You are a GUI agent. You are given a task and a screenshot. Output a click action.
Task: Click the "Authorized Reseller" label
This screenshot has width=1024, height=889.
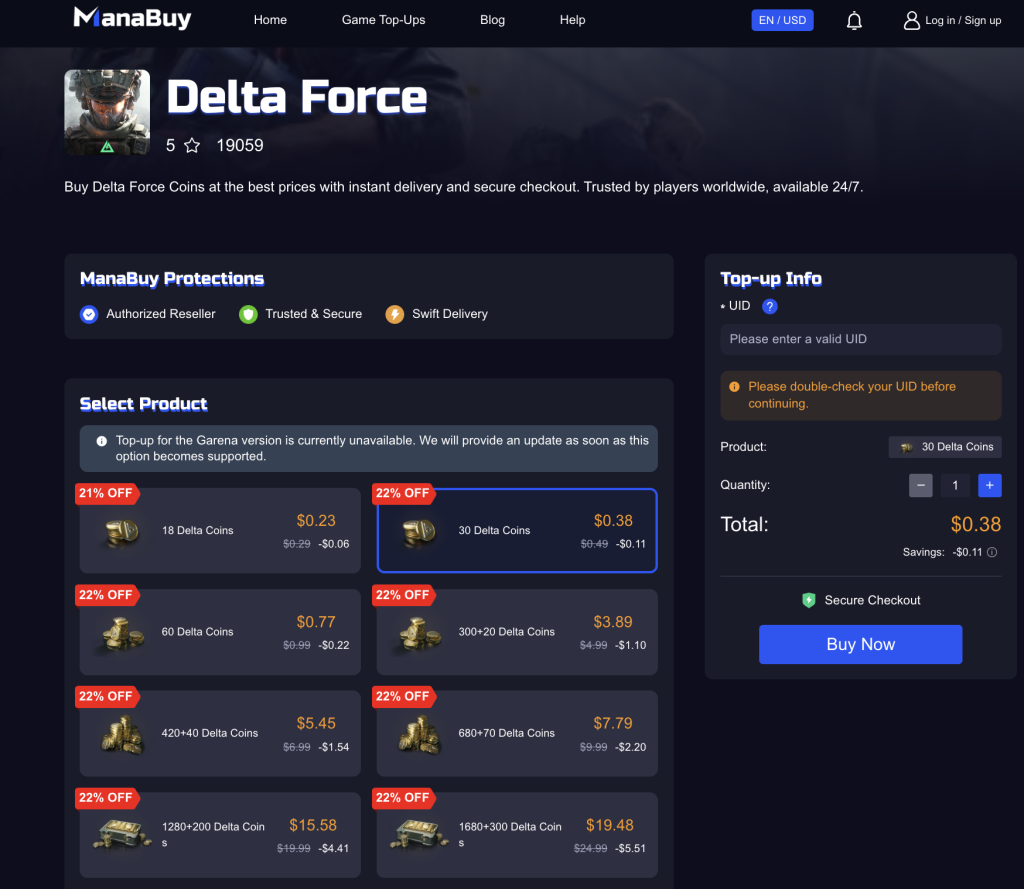point(161,314)
